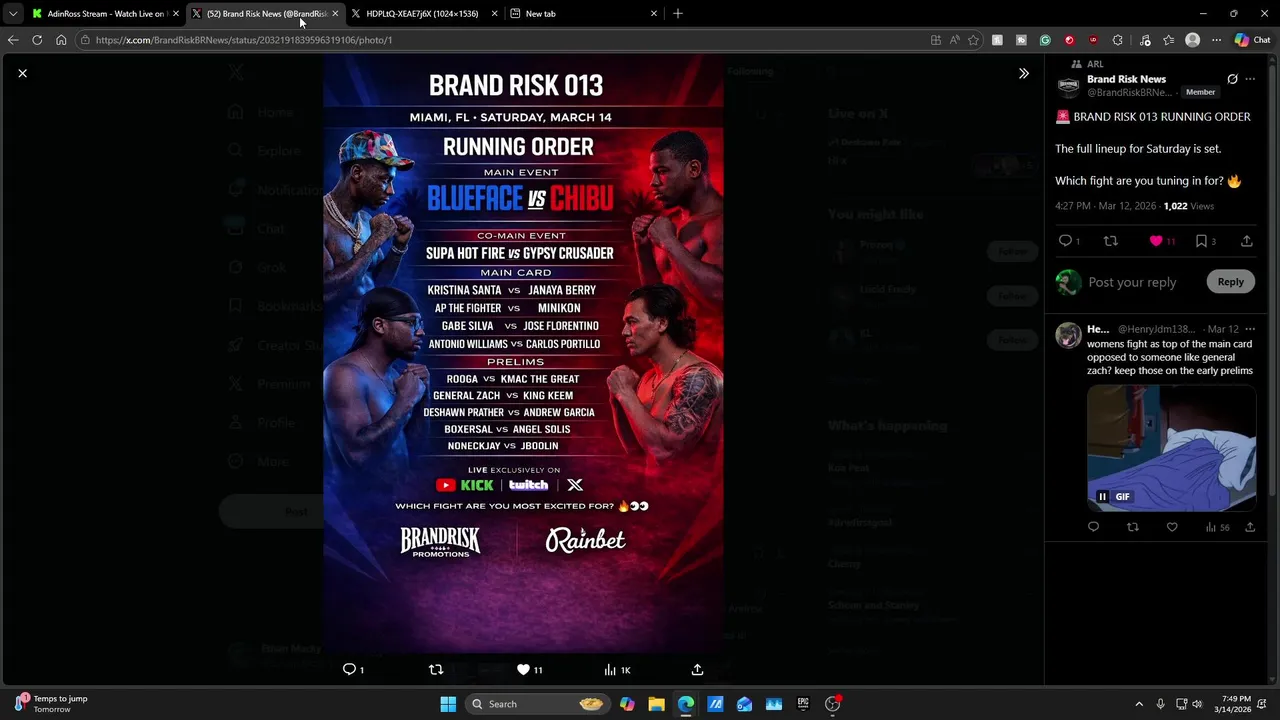The height and width of the screenshot is (720, 1280).
Task: Toggle the bookmark icon on the tweet
Action: [1201, 241]
